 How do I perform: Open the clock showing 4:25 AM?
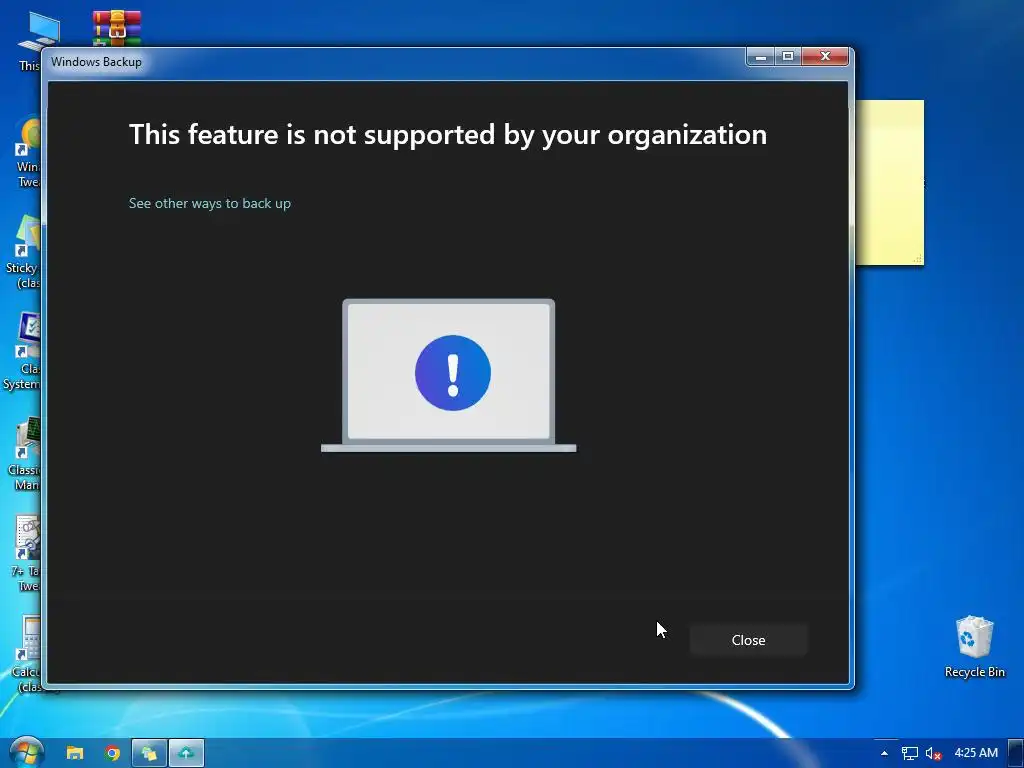(x=976, y=753)
